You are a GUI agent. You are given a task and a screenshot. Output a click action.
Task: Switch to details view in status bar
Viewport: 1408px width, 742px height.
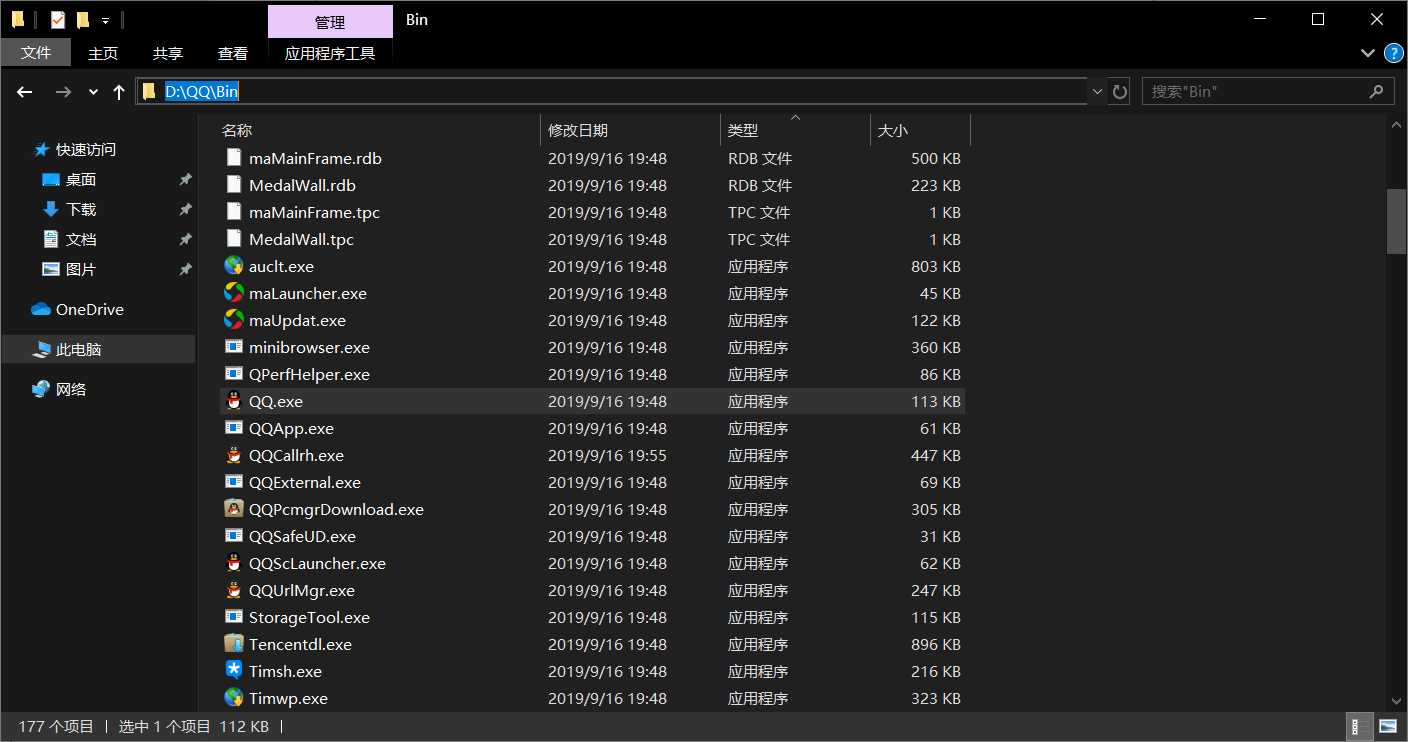[x=1361, y=726]
